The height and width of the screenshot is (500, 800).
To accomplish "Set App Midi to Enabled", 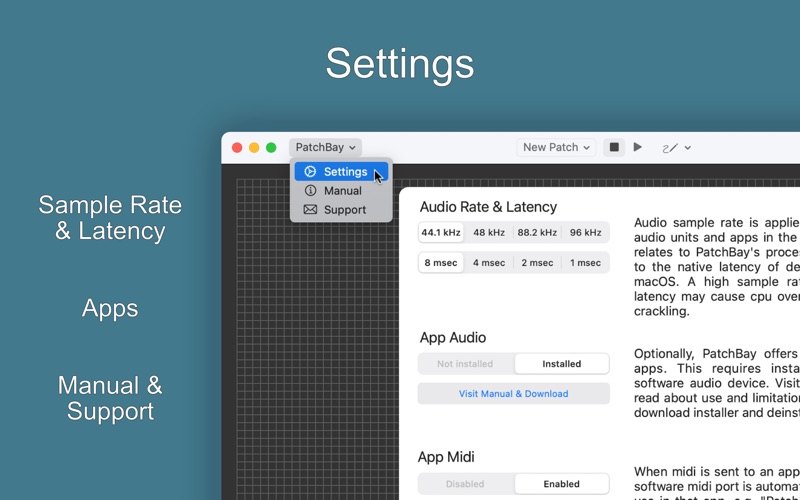I will click(561, 484).
